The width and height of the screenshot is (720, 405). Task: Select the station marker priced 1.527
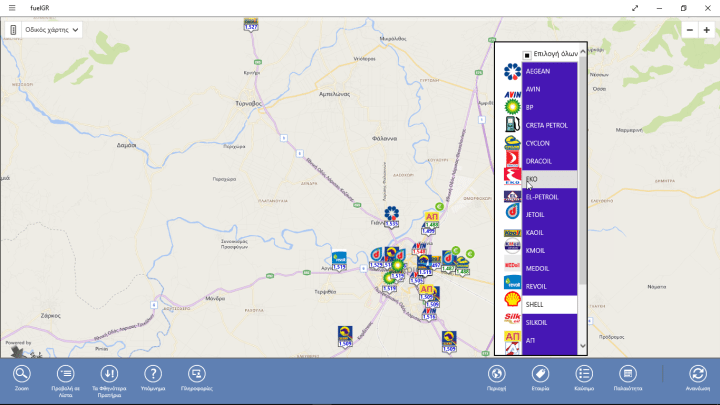(x=251, y=25)
